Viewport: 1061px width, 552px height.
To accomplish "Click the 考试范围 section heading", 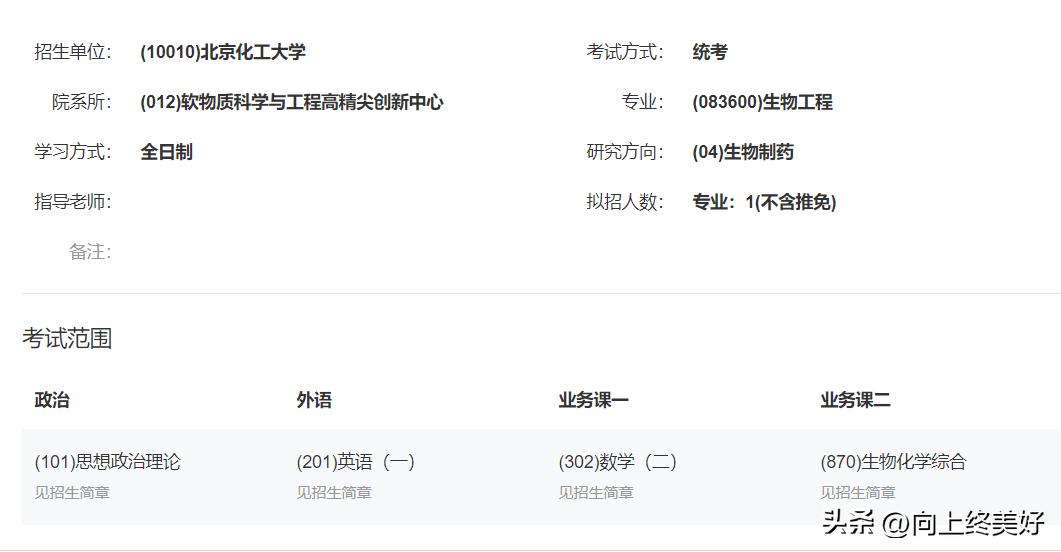I will tap(67, 338).
